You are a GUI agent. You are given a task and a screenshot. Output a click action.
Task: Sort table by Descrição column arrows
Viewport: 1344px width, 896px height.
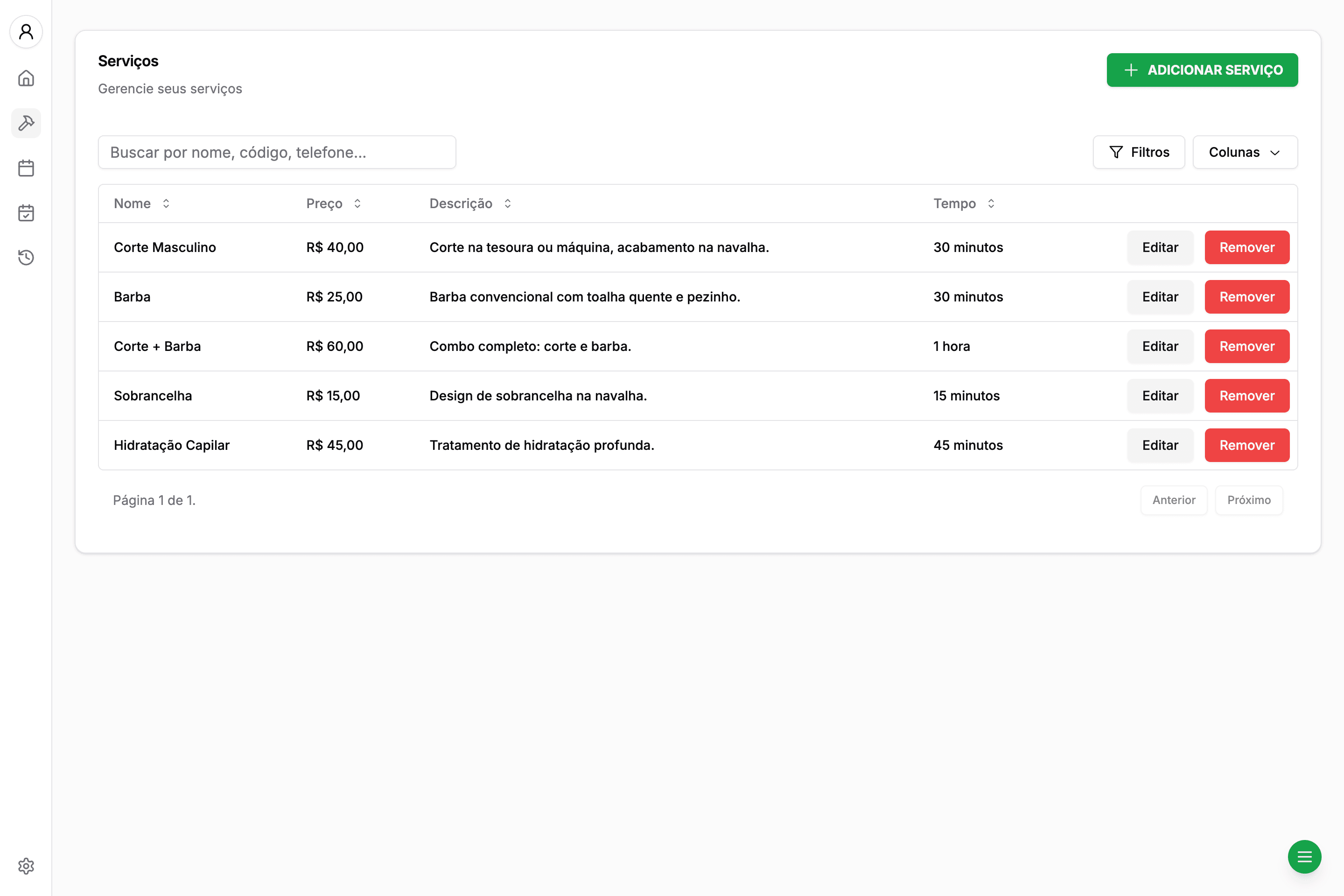click(507, 203)
